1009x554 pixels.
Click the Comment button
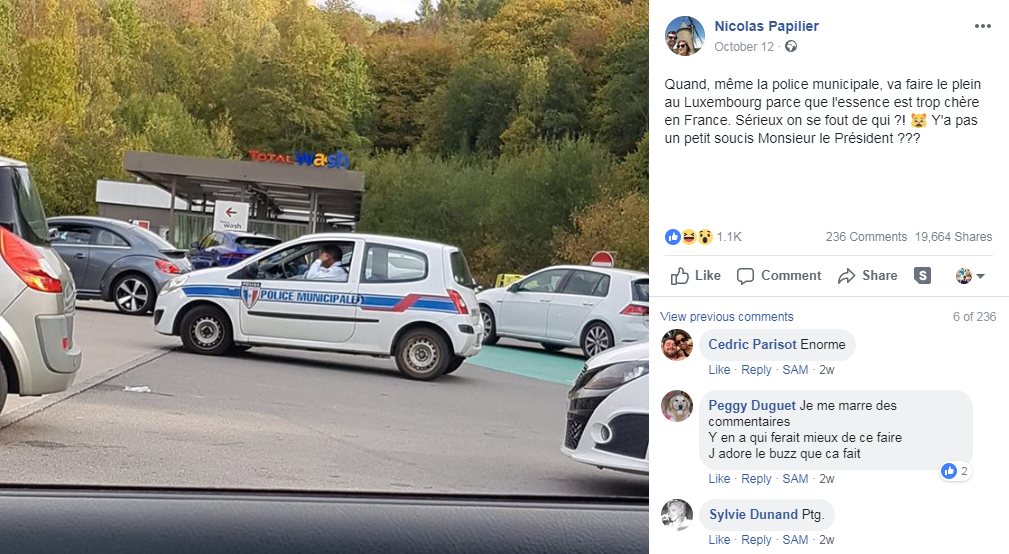coord(779,275)
